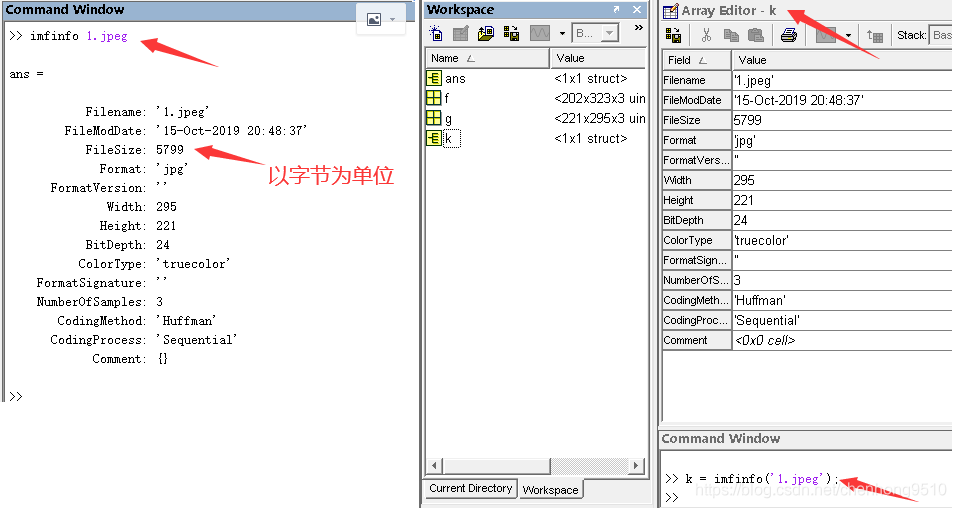Image resolution: width=956 pixels, height=508 pixels.
Task: Show more Workspace toolbar items via chevron
Action: pos(638,27)
